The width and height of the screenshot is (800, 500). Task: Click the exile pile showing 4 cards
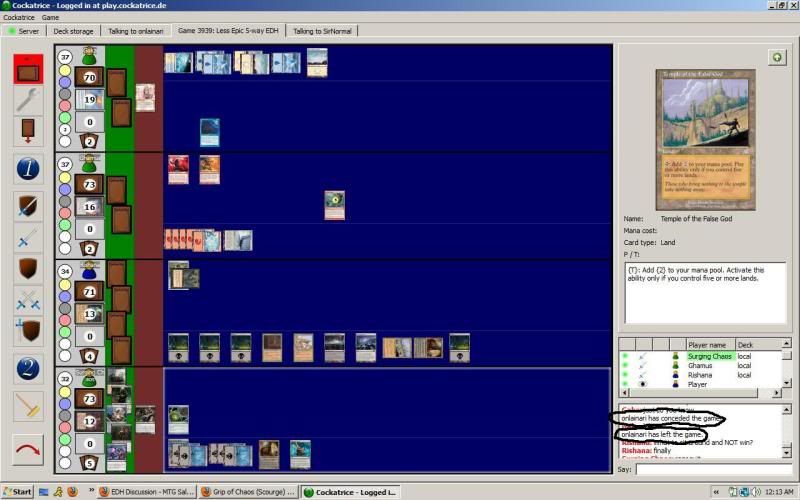(x=89, y=356)
